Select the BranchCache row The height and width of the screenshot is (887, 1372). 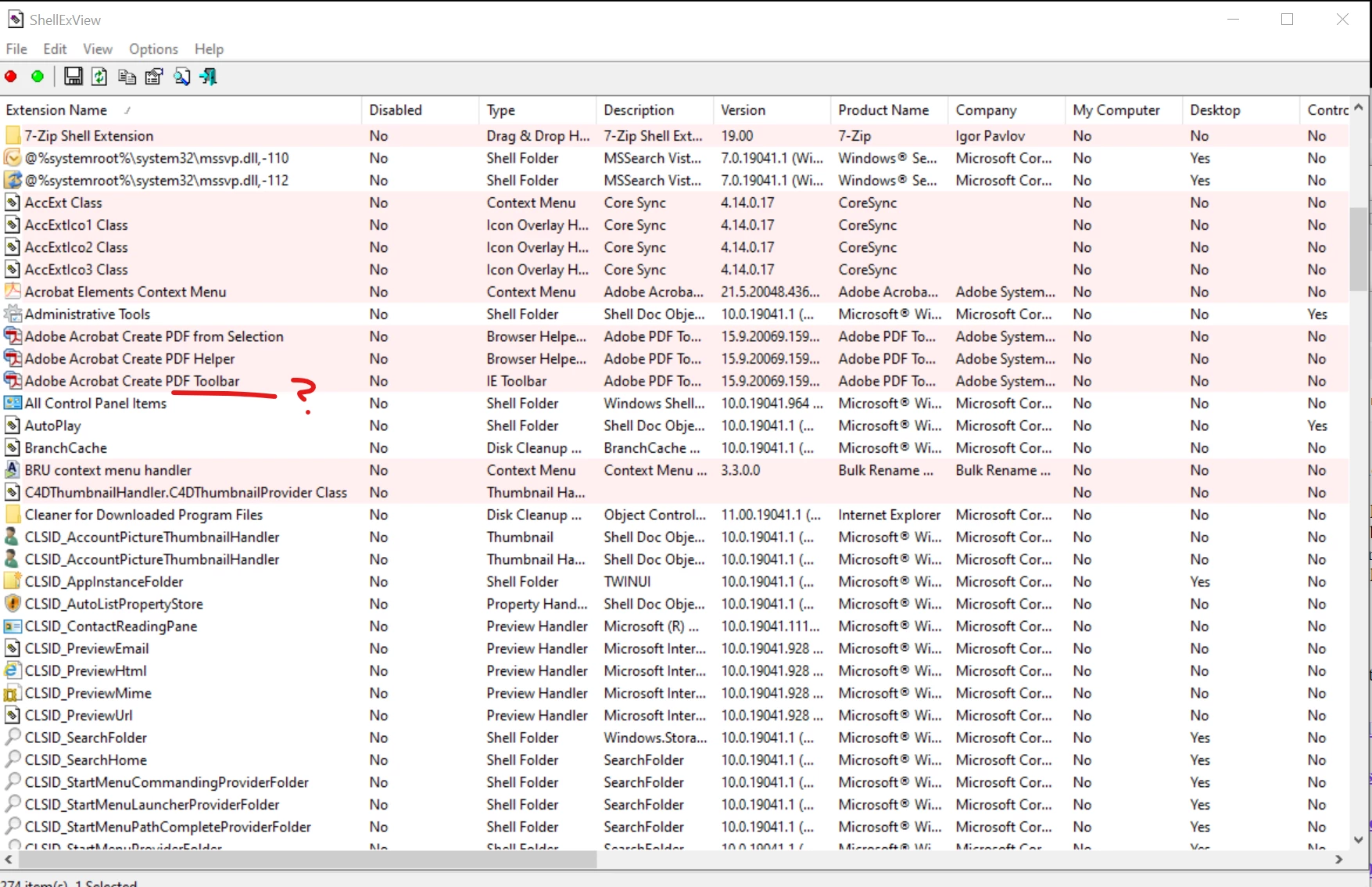[674, 447]
